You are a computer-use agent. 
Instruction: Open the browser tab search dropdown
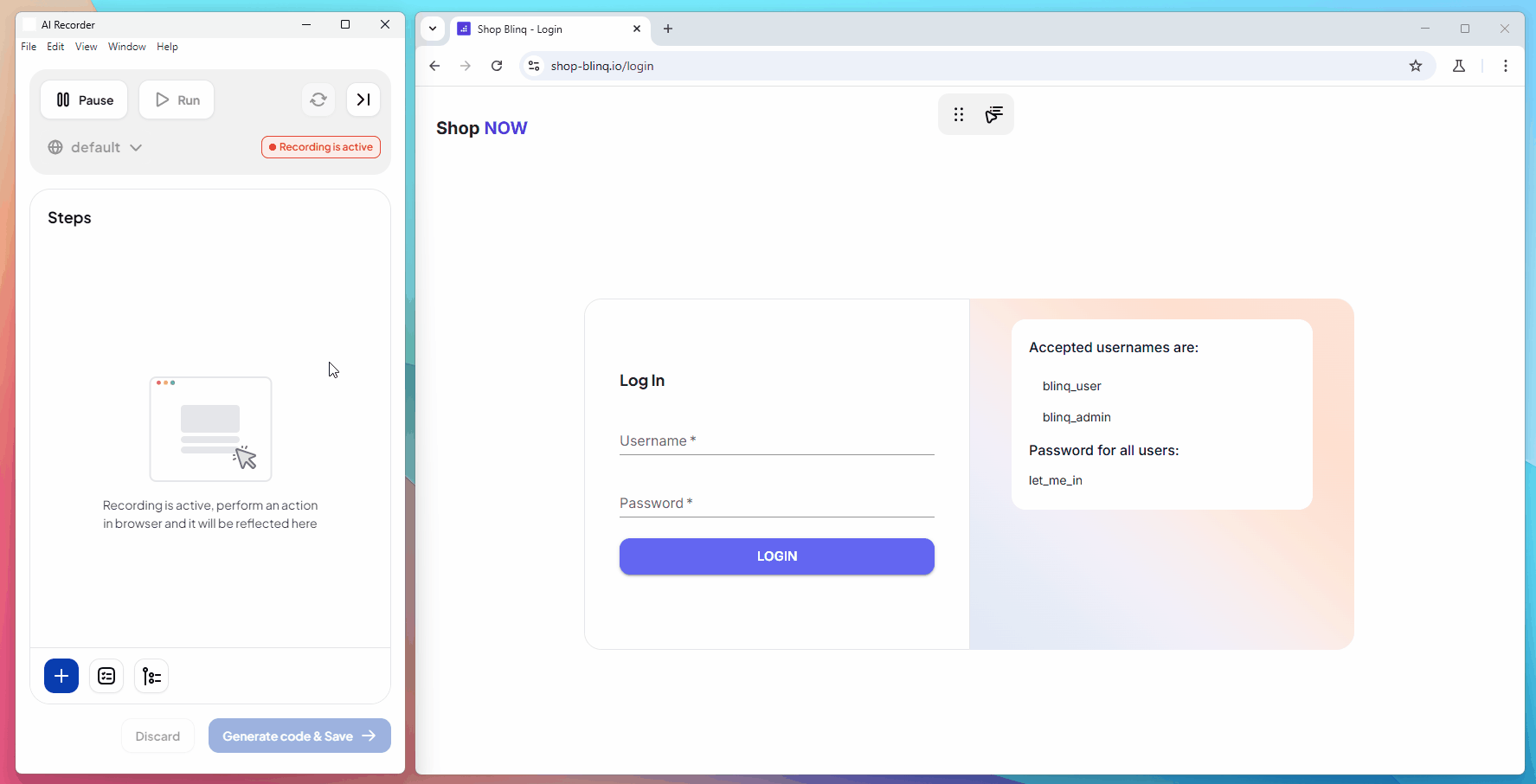433,29
